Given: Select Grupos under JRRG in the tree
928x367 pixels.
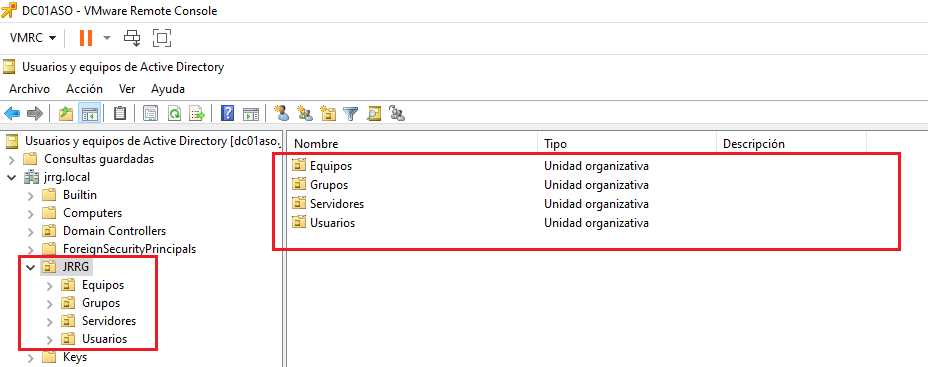Looking at the screenshot, I should click(x=101, y=303).
